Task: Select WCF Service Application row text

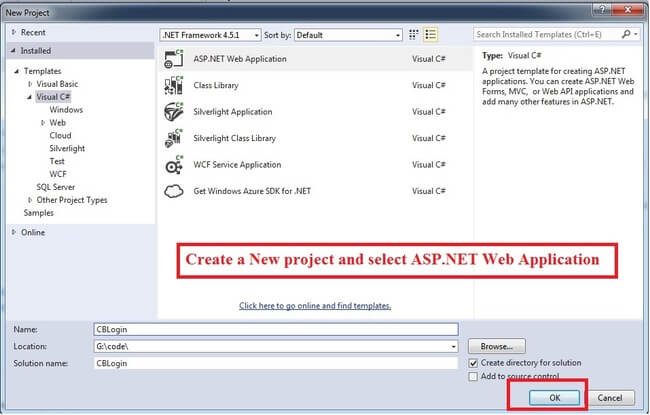Action: coord(237,165)
